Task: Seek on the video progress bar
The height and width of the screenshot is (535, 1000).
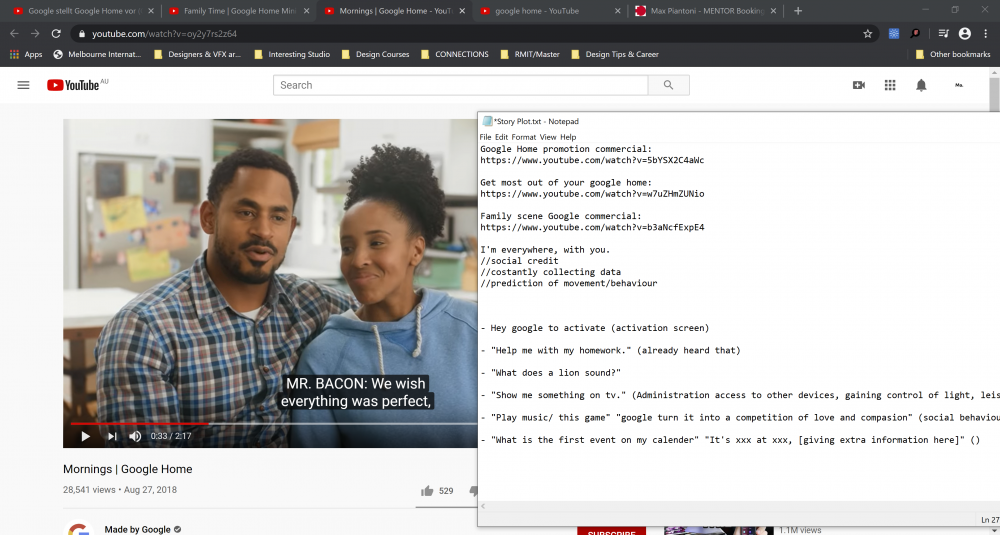Action: [274, 423]
